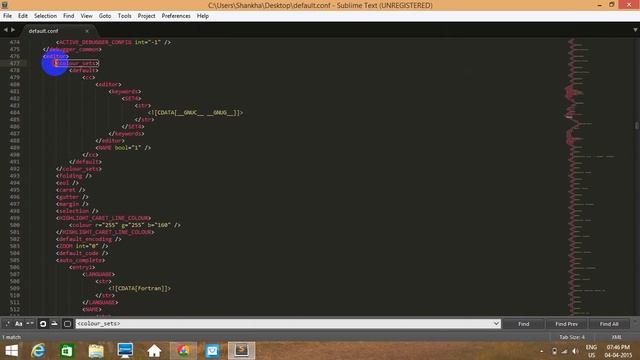Open the Project menu
640x360 pixels.
click(x=147, y=16)
